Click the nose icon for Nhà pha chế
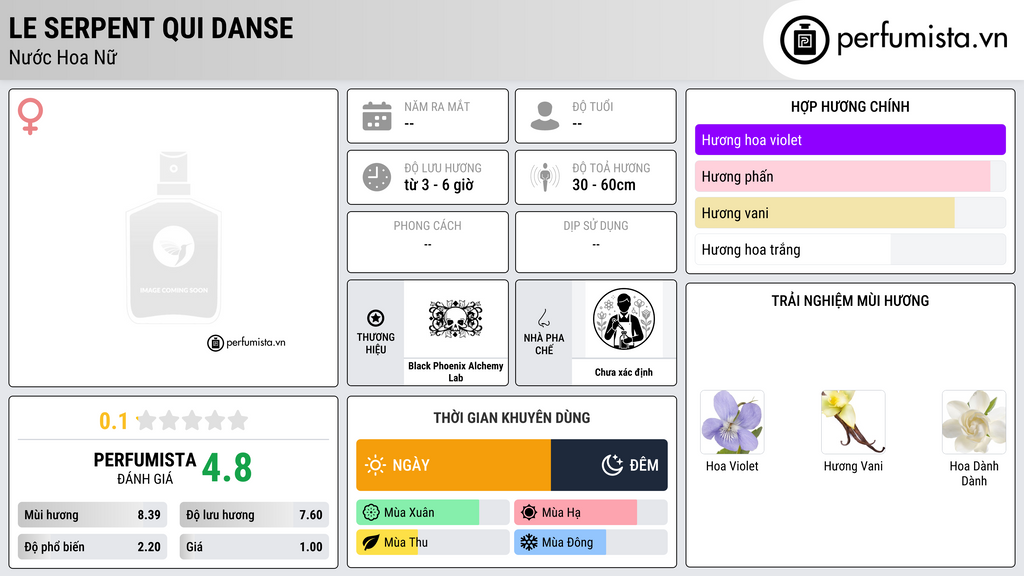Image resolution: width=1024 pixels, height=576 pixels. pos(543,318)
